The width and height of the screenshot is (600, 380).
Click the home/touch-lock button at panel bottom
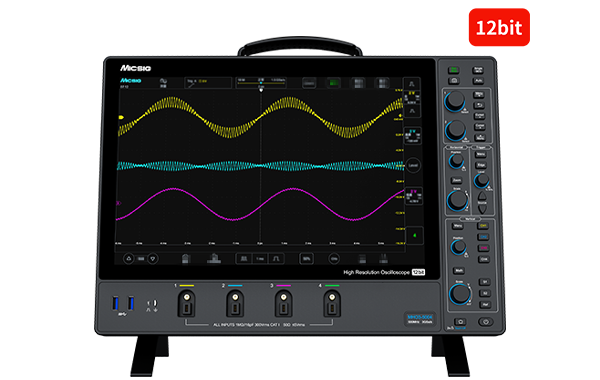pos(460,321)
